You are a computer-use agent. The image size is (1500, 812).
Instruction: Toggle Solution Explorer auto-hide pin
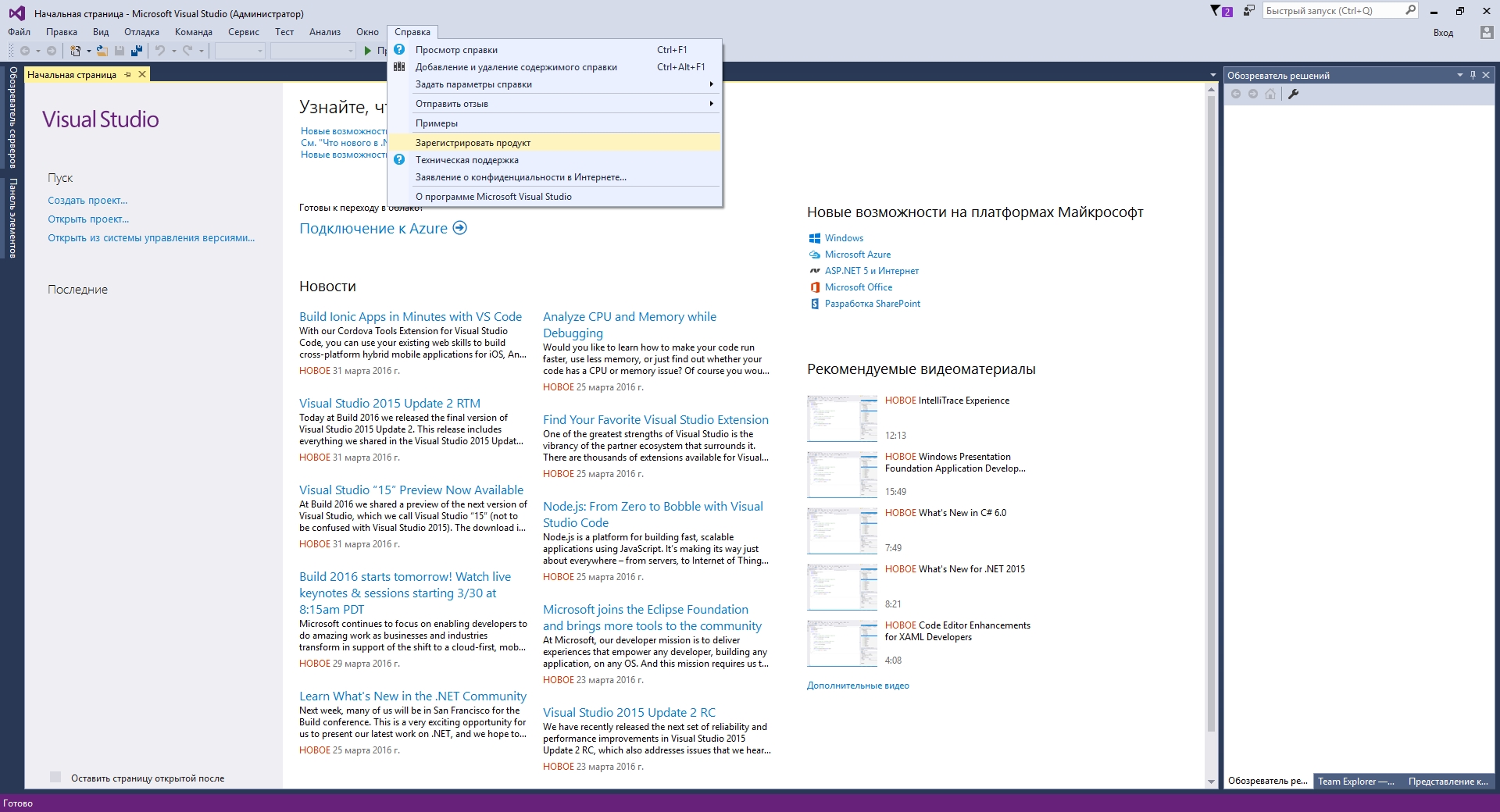click(x=1473, y=75)
